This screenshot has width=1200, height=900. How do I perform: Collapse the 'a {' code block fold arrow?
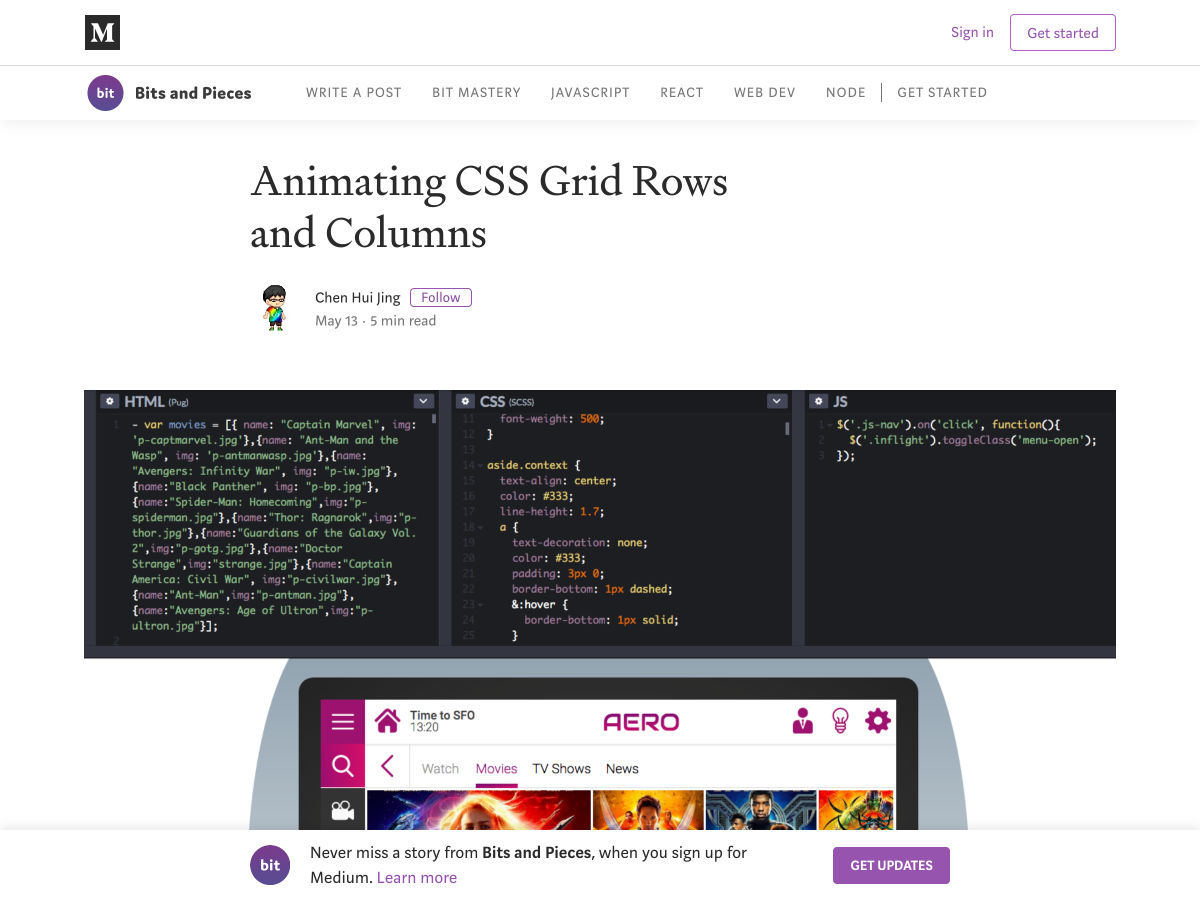tap(480, 527)
